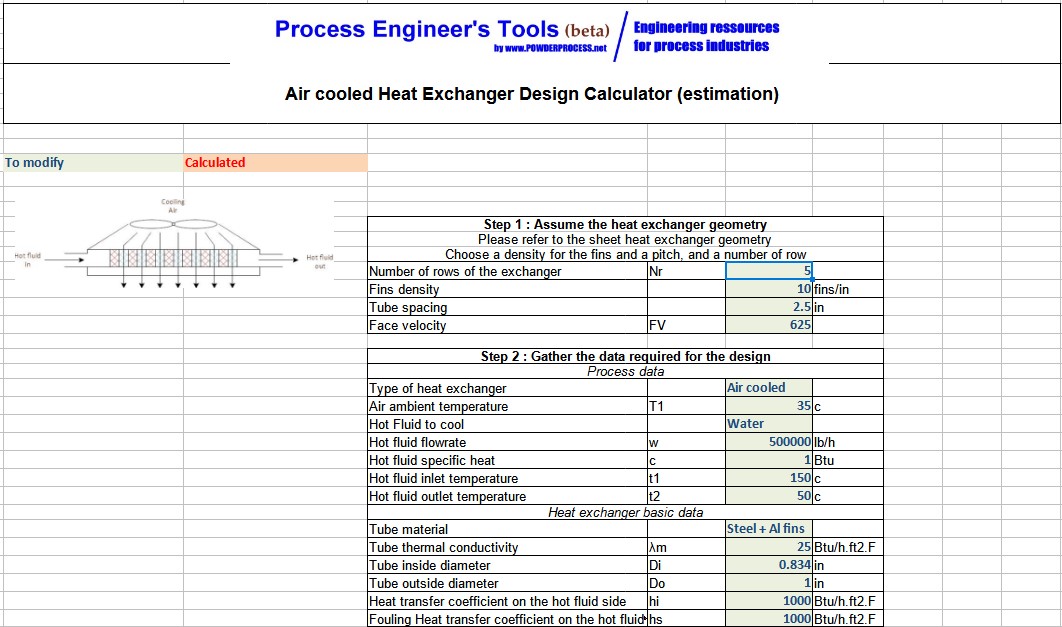Select the Tube spacing cell showing 2.5
The image size is (1062, 627).
pyautogui.click(x=770, y=307)
